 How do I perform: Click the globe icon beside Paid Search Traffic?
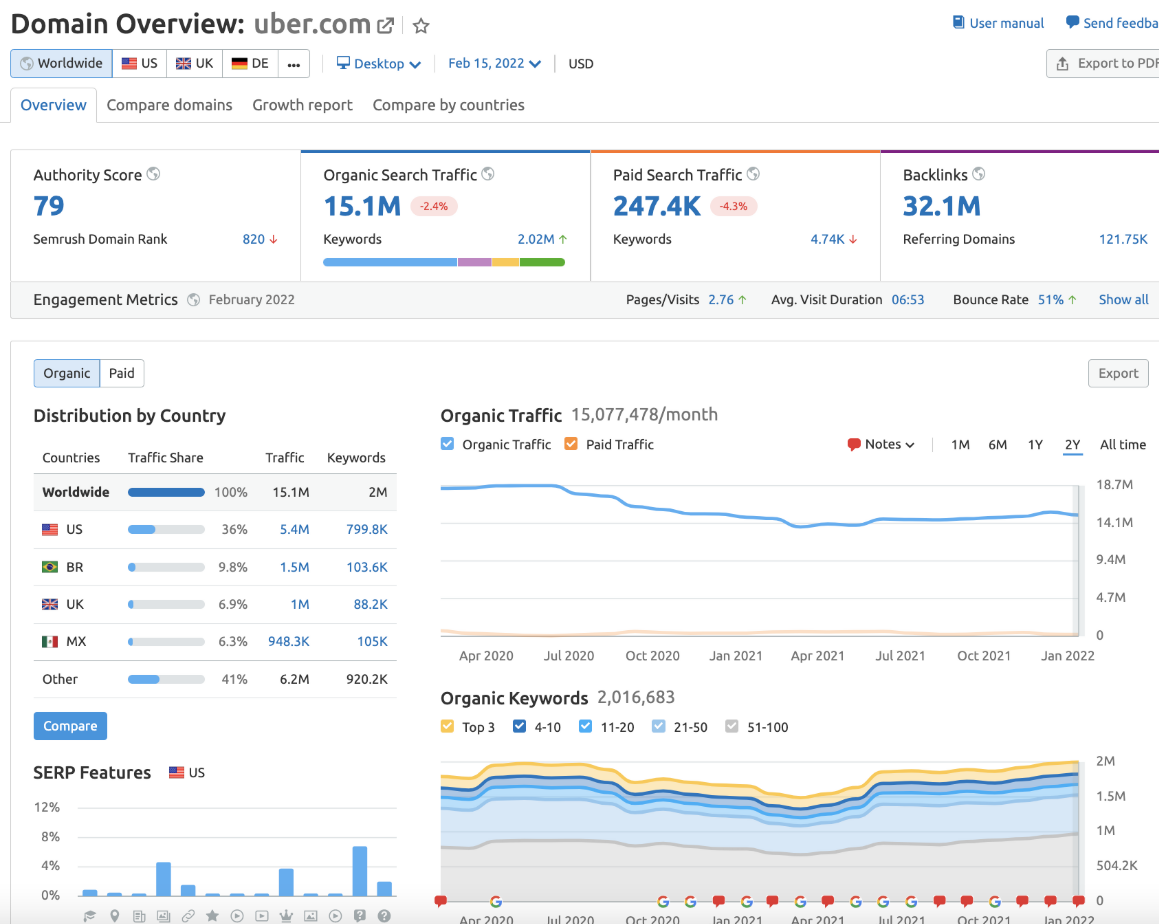(x=753, y=174)
